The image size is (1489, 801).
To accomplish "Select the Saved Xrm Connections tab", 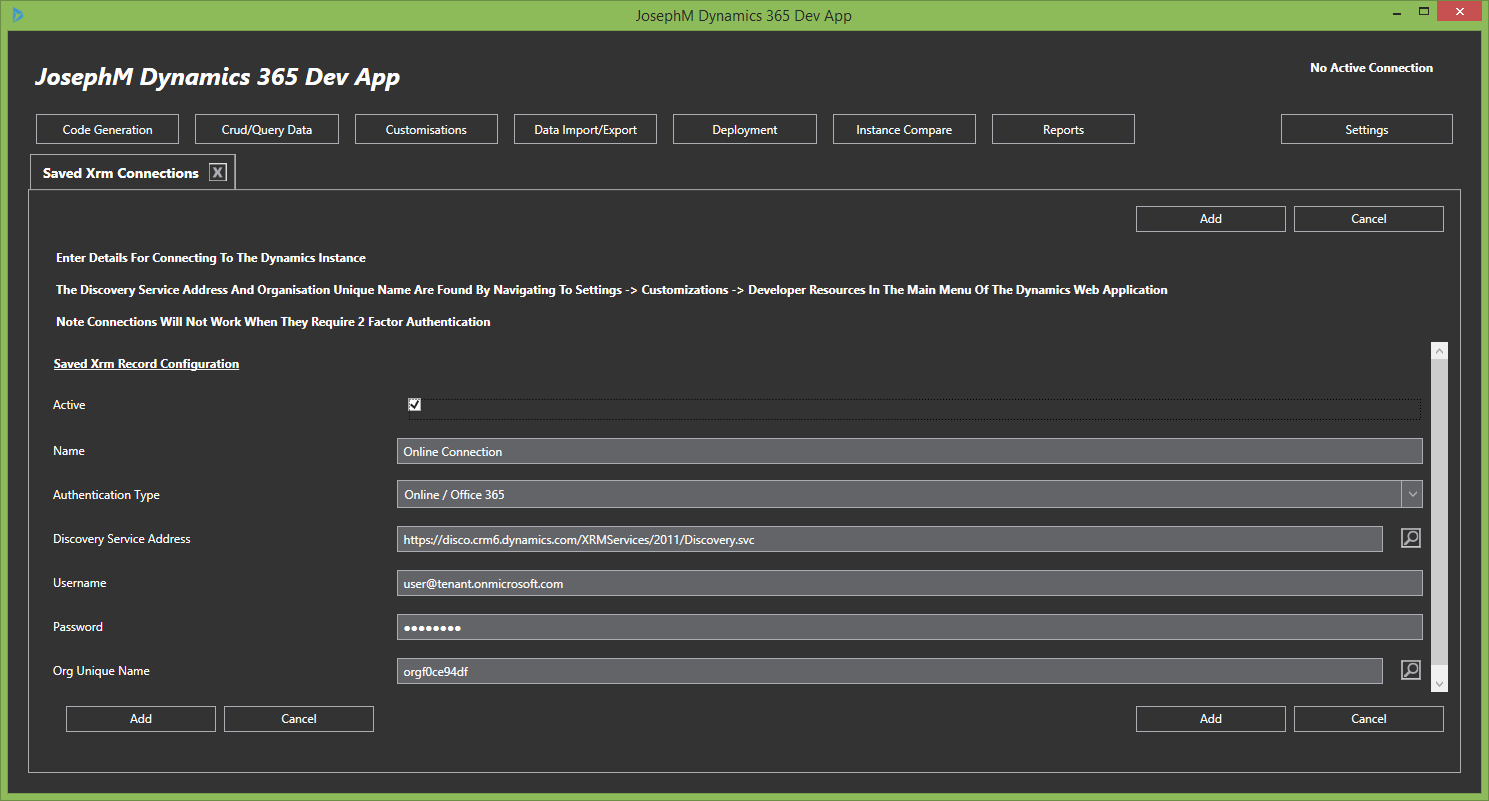I will pos(120,173).
